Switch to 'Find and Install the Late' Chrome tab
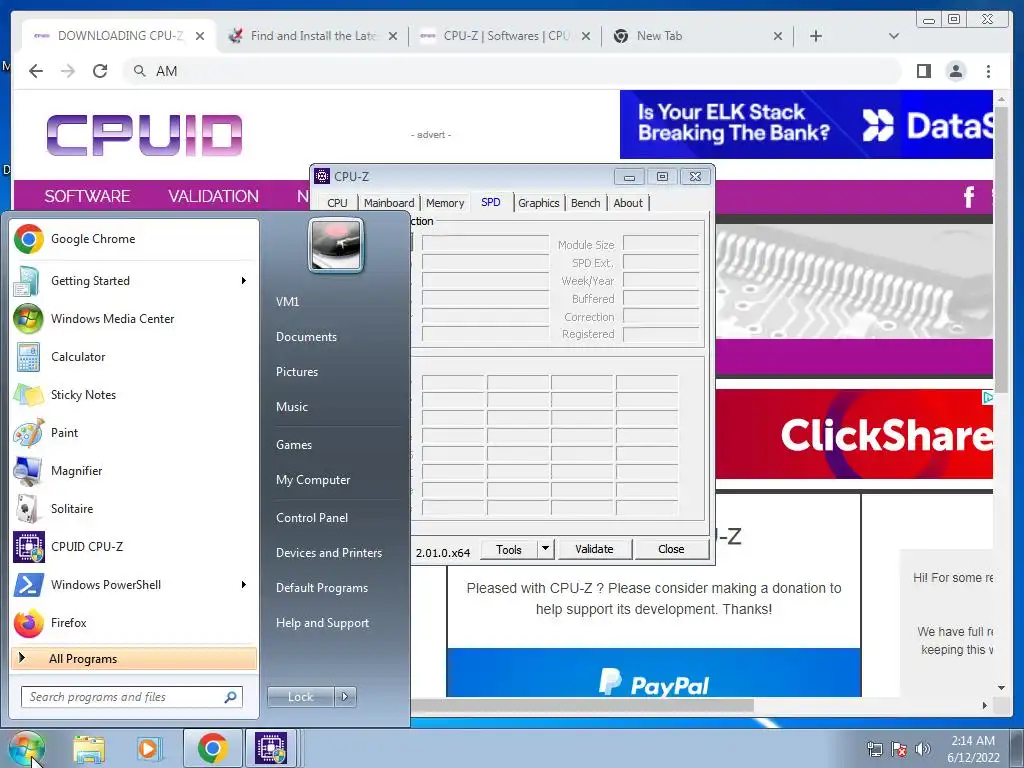 [313, 36]
